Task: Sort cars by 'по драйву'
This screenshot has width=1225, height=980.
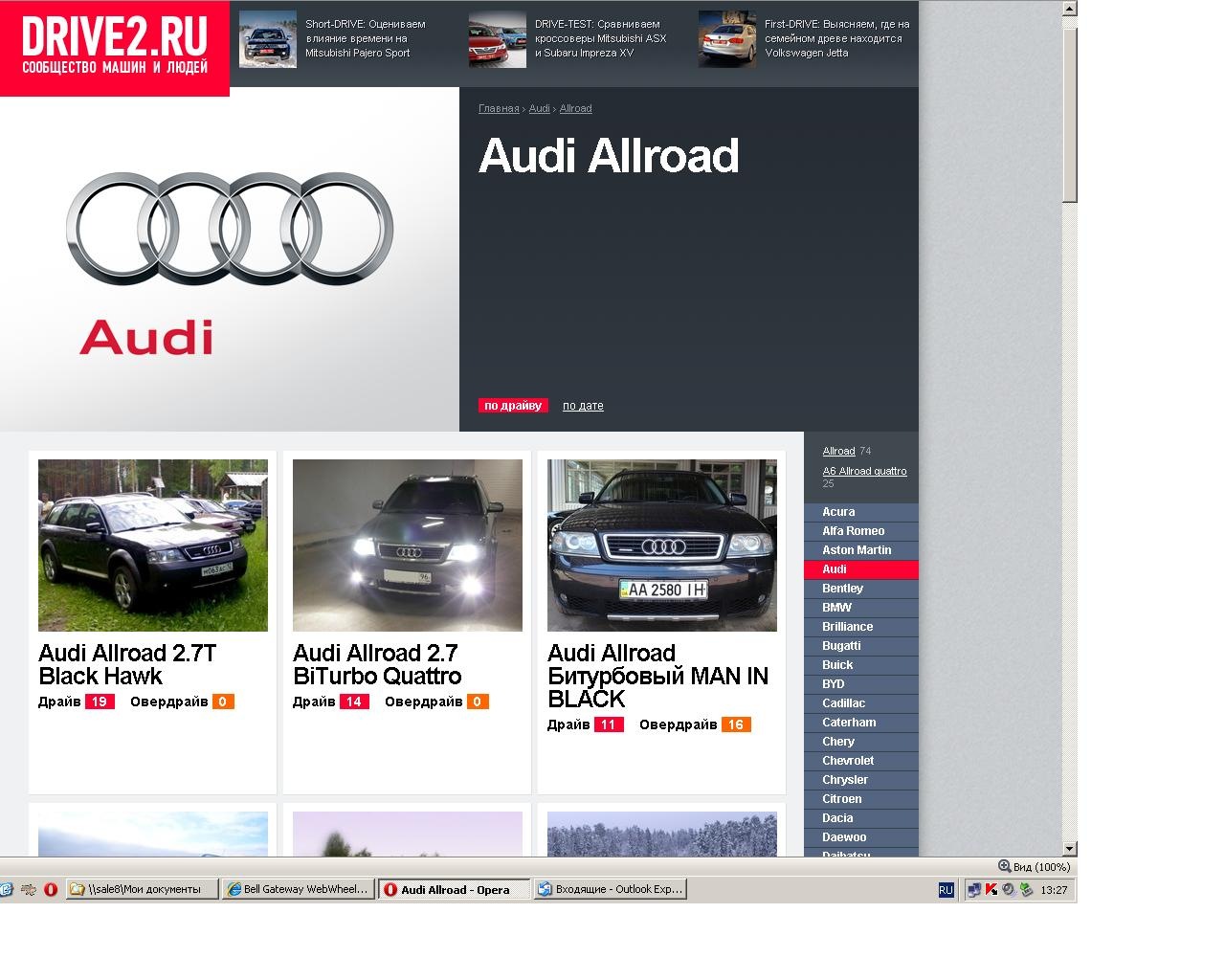Action: [513, 406]
